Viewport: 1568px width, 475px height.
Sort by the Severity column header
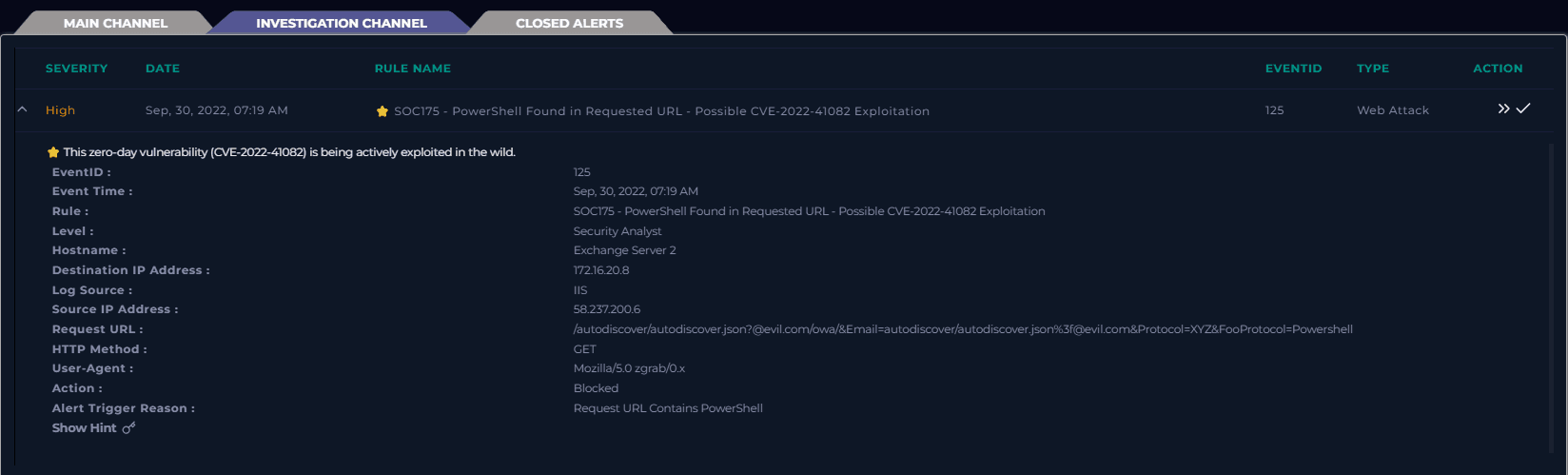tap(76, 69)
